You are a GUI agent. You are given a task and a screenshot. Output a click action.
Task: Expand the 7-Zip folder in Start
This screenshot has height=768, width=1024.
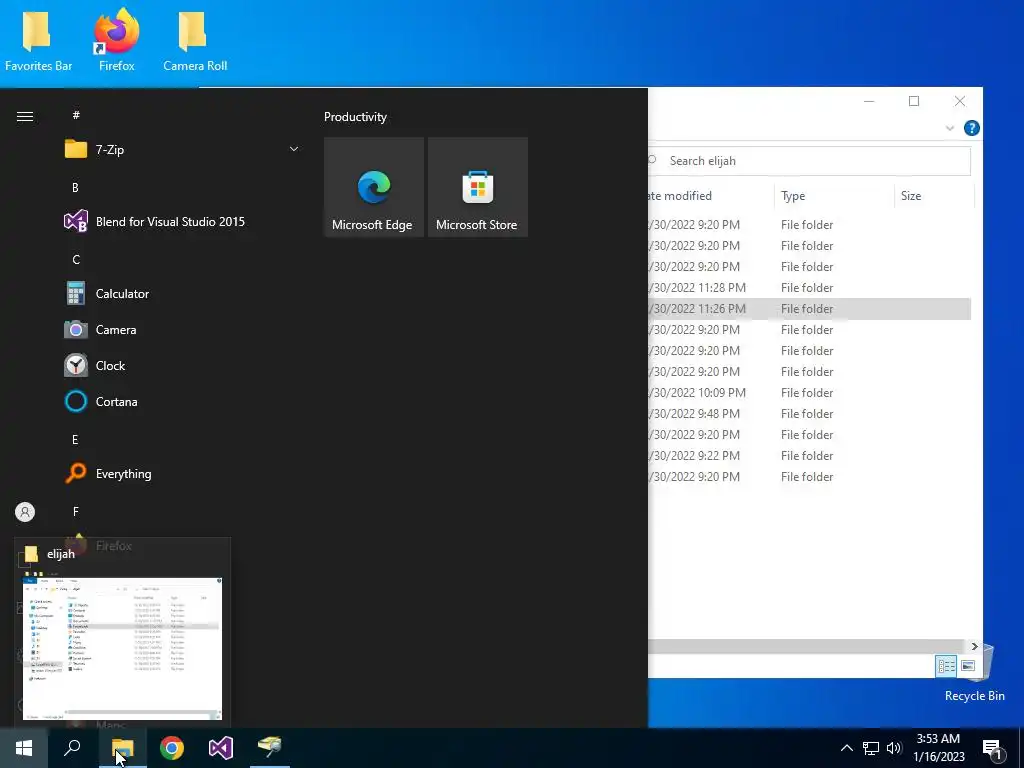[x=294, y=150]
